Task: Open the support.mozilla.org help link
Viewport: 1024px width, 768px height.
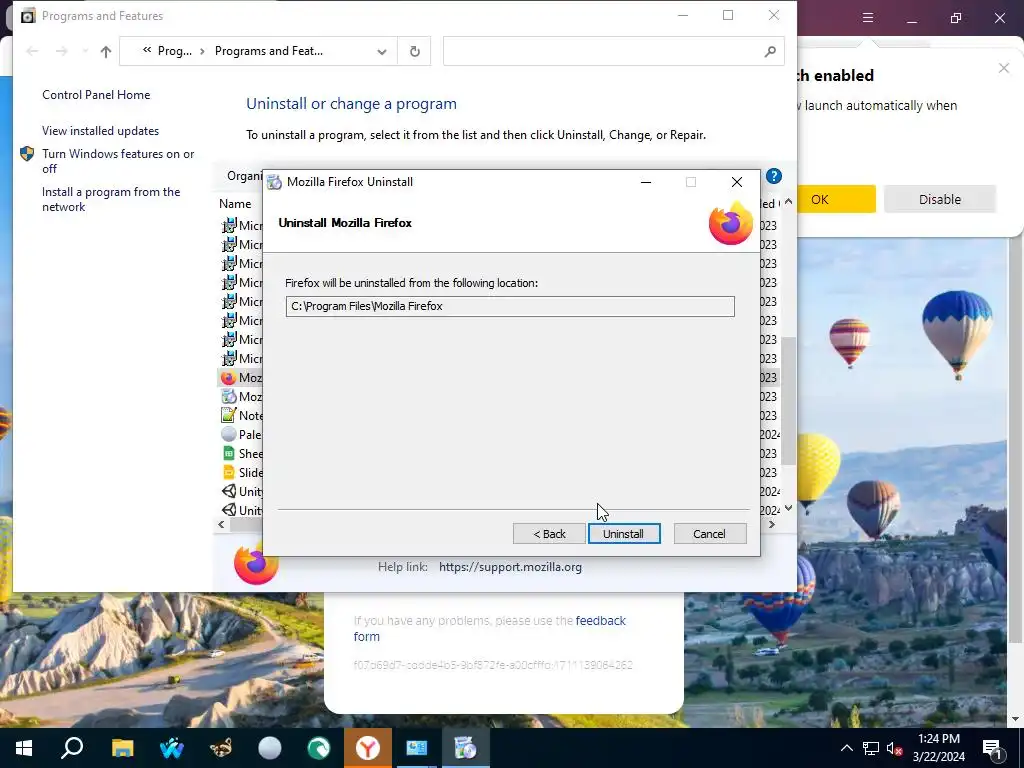Action: tap(510, 567)
